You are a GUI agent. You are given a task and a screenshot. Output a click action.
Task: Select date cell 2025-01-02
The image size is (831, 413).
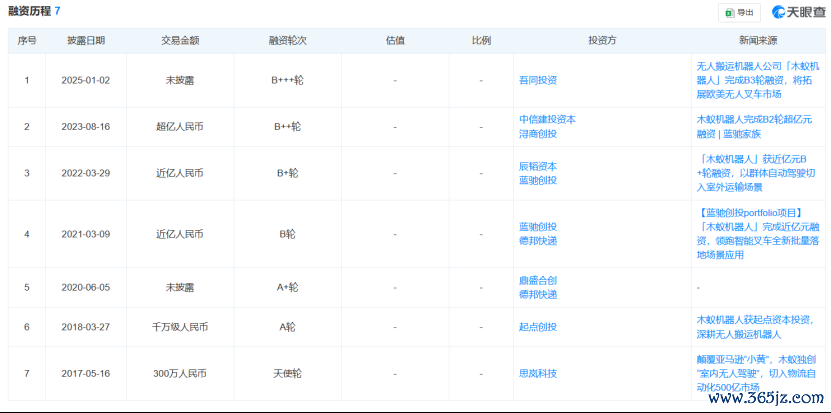[x=86, y=81]
